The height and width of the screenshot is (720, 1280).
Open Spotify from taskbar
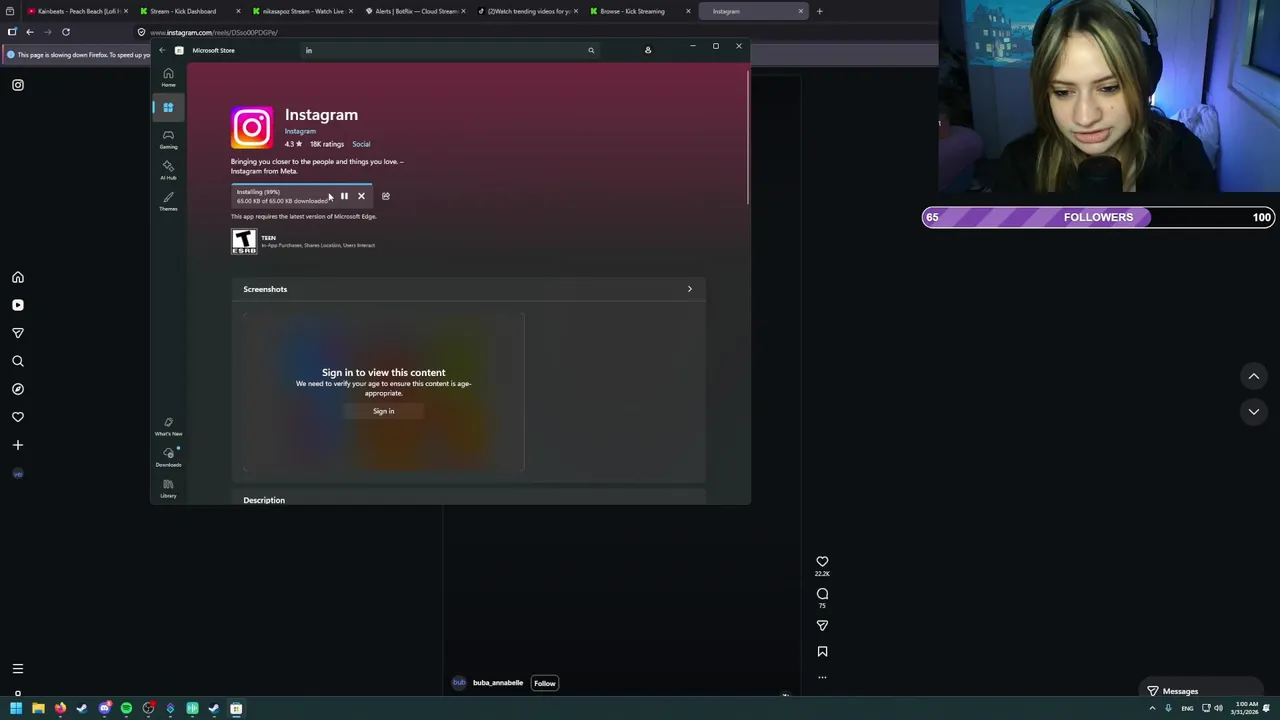126,708
